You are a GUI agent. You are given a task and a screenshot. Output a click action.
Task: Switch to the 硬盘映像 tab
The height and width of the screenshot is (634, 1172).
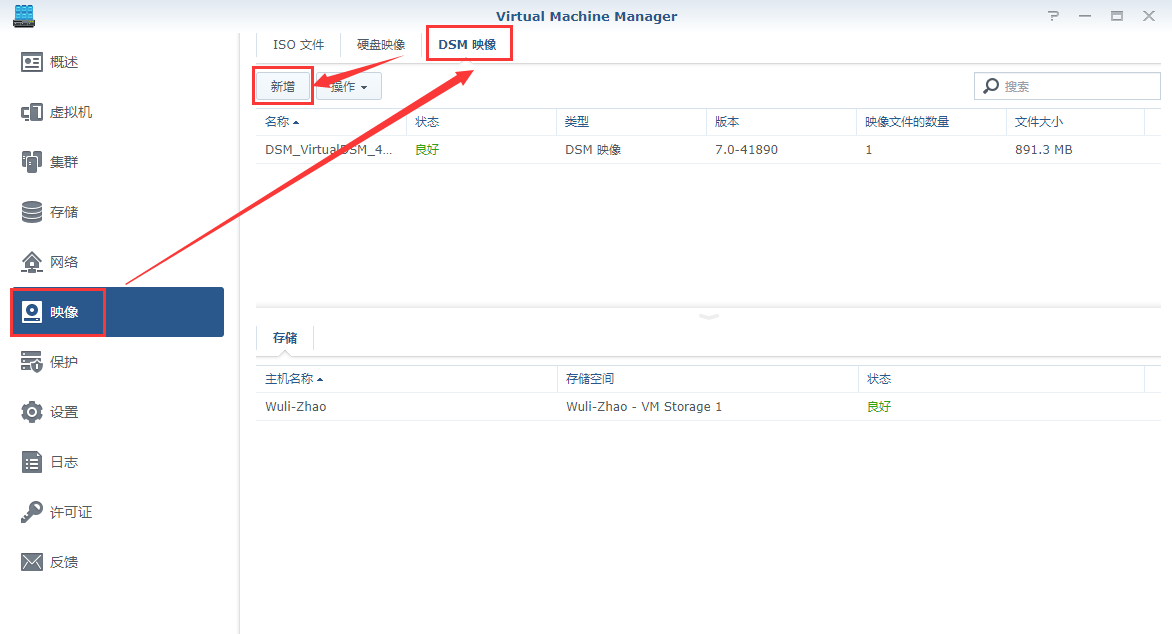381,45
